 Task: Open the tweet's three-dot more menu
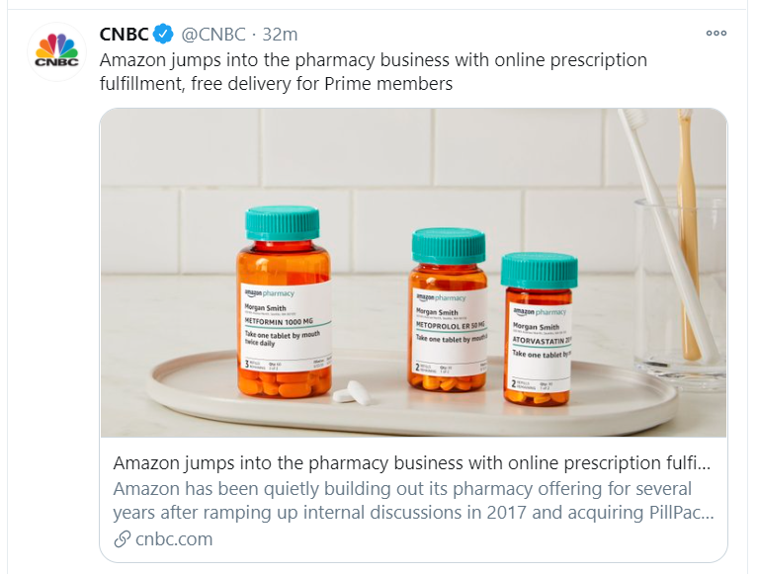(x=716, y=33)
